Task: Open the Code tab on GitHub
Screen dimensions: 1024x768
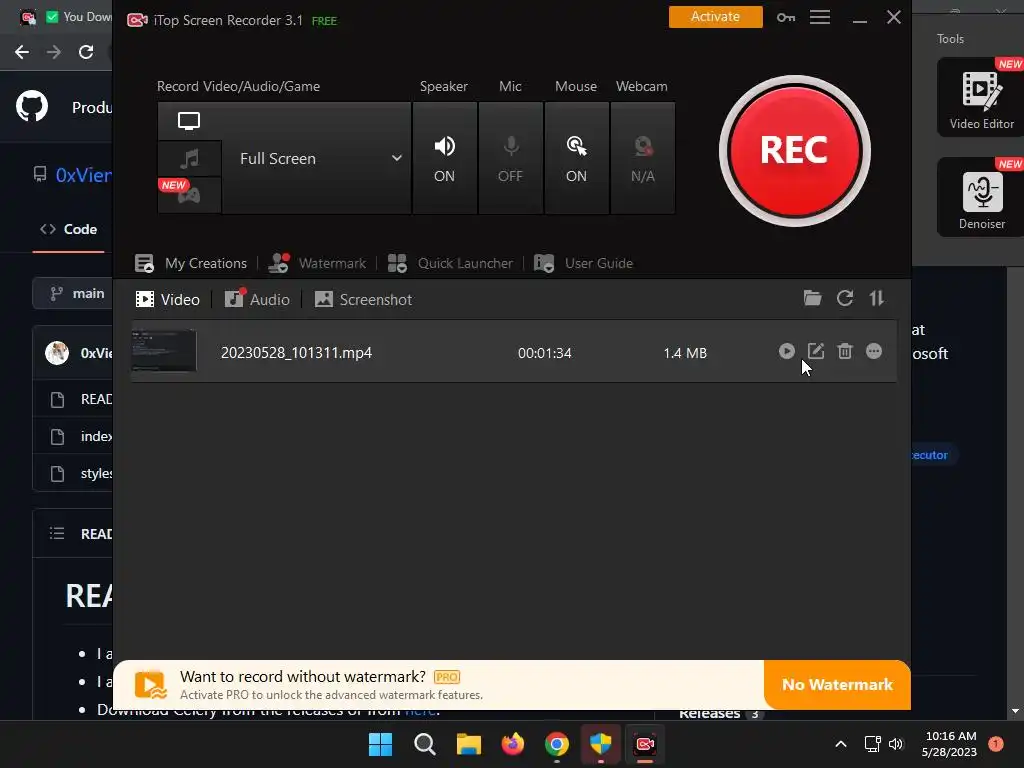Action: click(69, 229)
